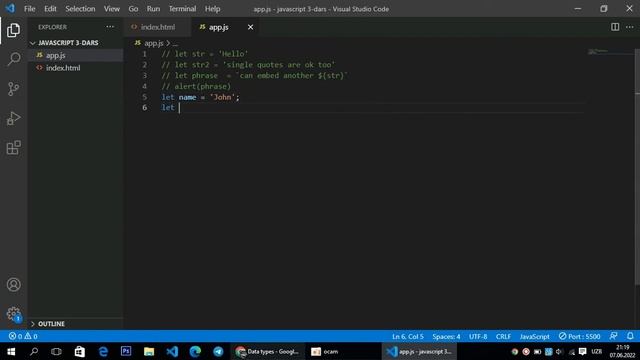Click Ln 6, Col 5 in status bar
This screenshot has height=360, width=640.
(x=407, y=336)
